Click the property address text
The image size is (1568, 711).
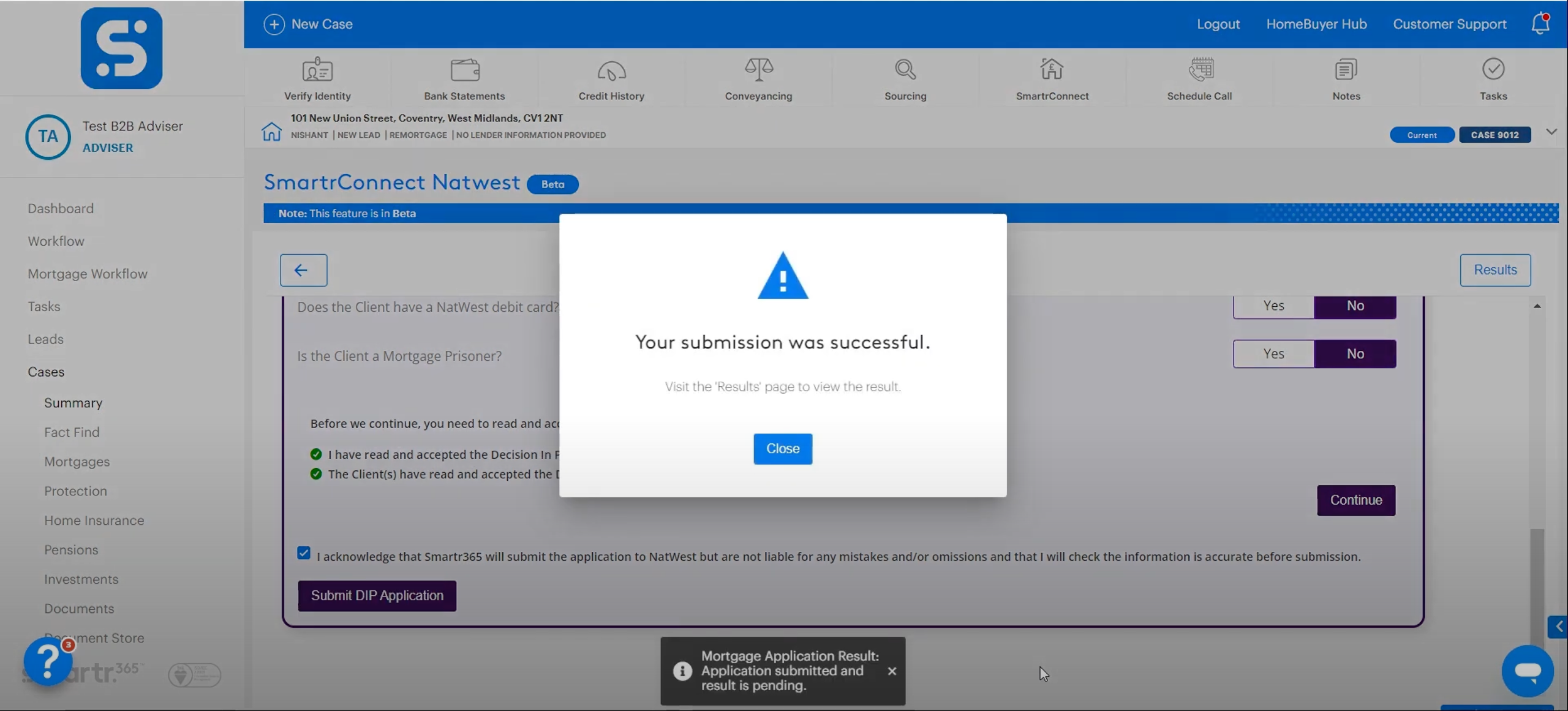tap(426, 118)
